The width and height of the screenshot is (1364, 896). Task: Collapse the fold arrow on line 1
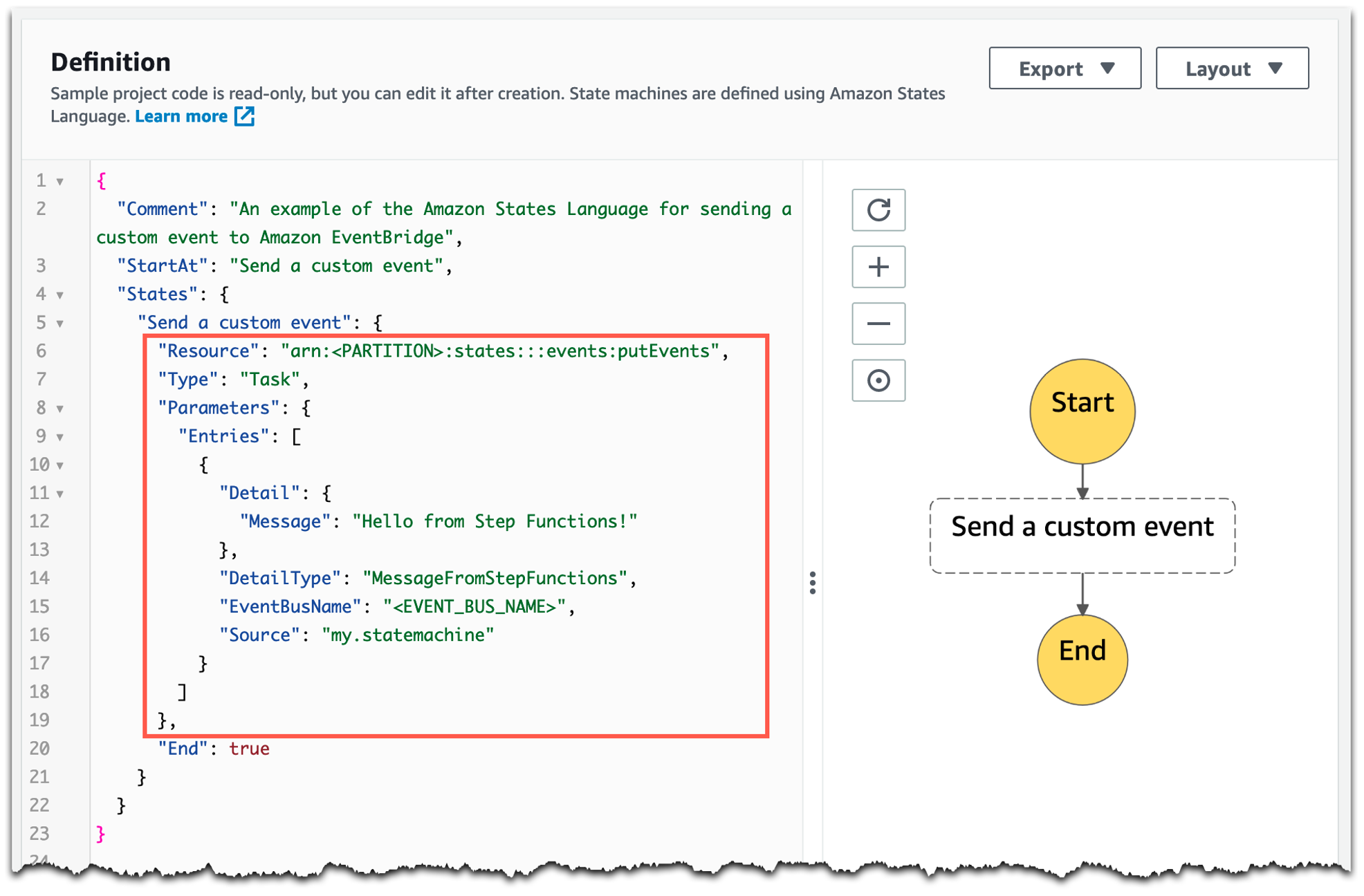coord(60,182)
